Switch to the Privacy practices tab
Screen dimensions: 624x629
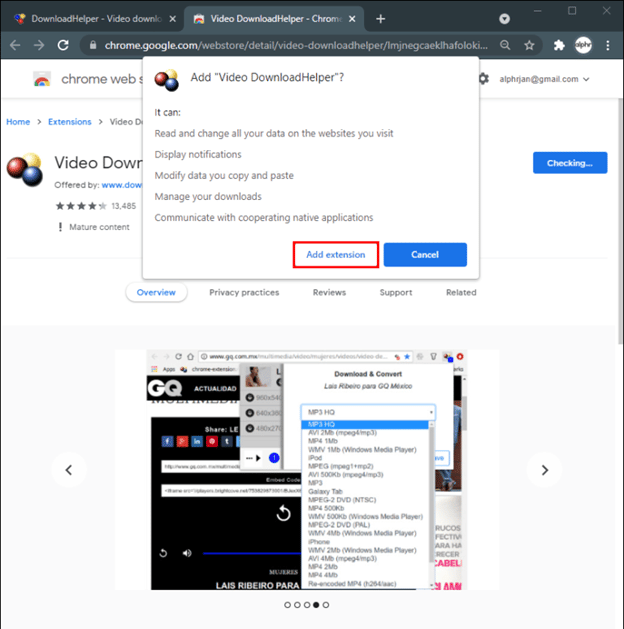click(x=244, y=292)
